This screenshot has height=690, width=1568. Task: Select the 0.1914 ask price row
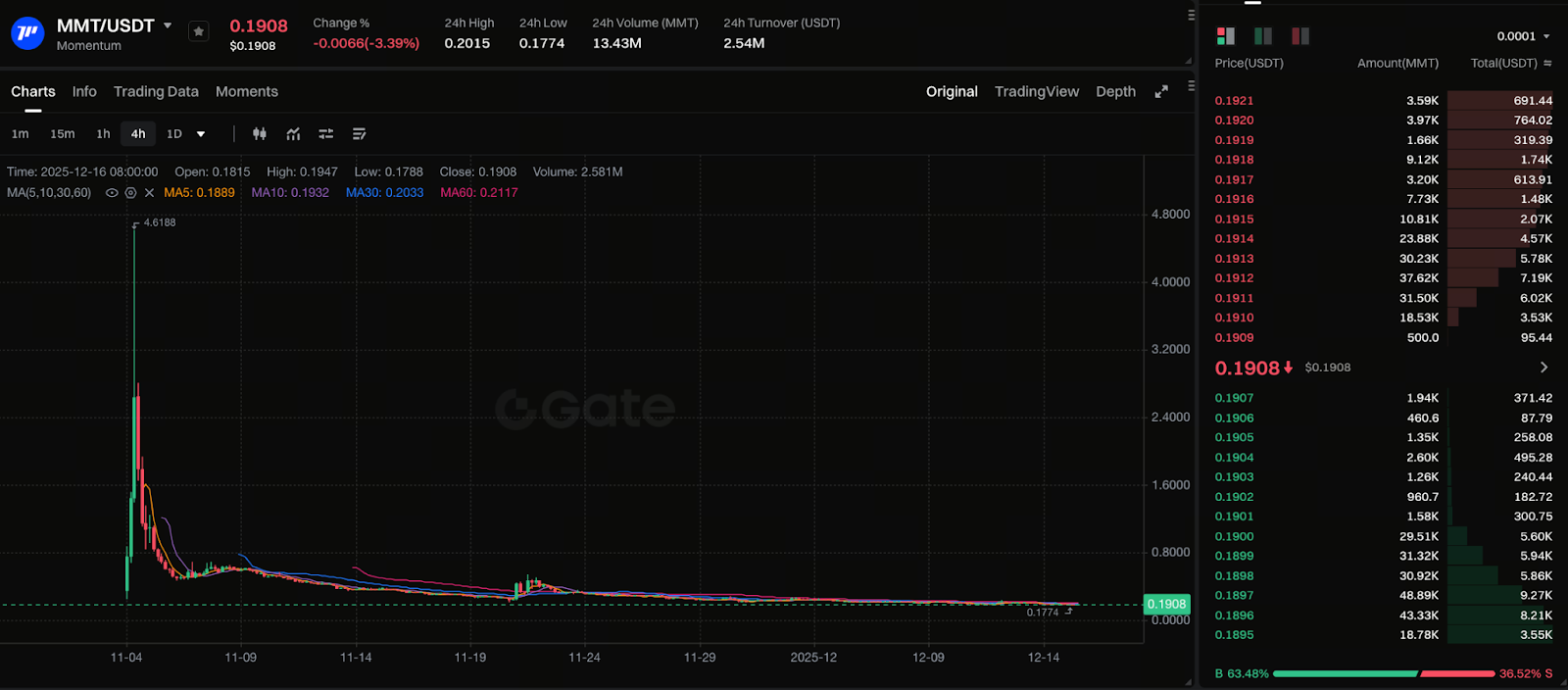(x=1383, y=238)
